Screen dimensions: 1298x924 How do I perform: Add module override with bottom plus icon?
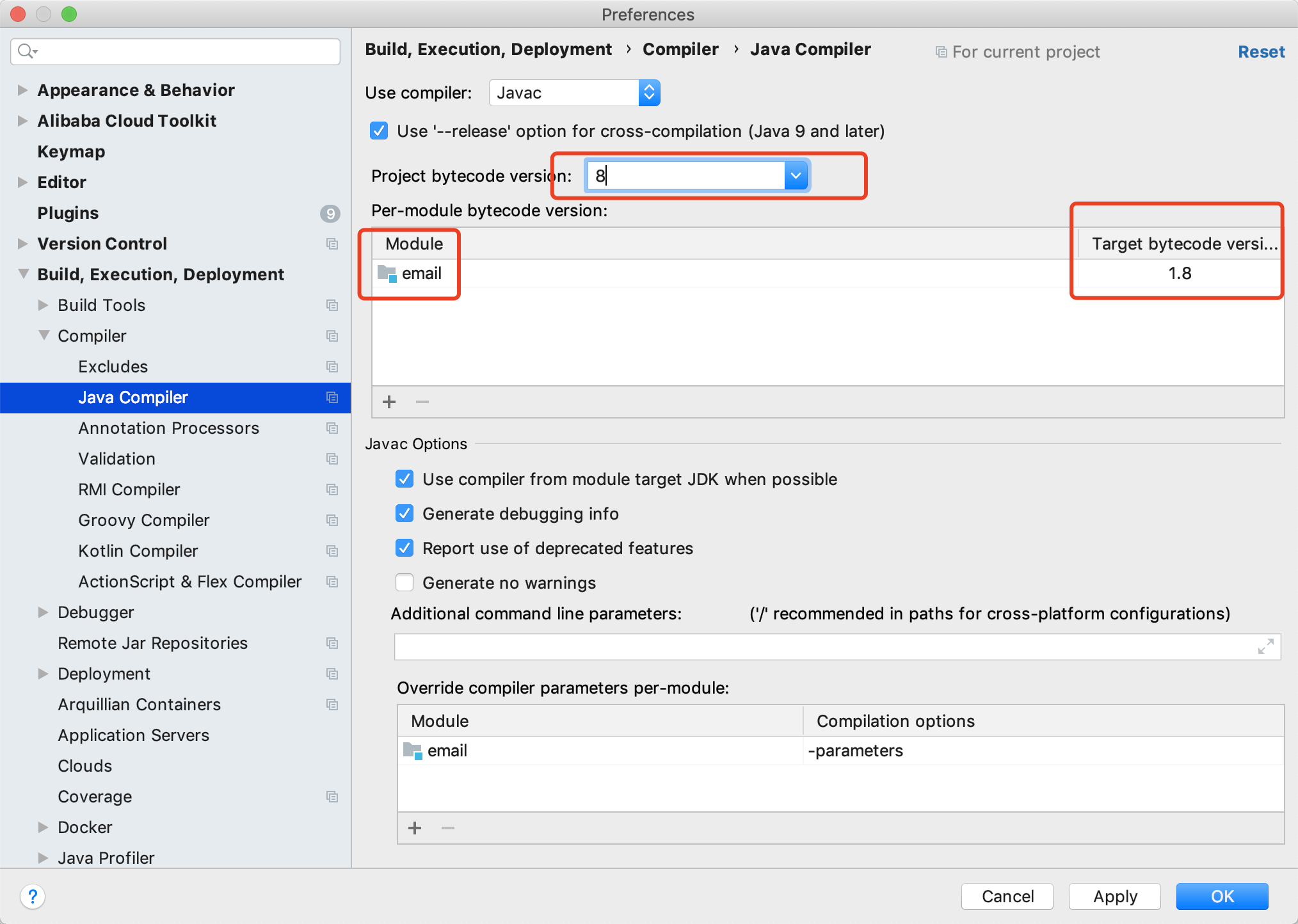[415, 828]
